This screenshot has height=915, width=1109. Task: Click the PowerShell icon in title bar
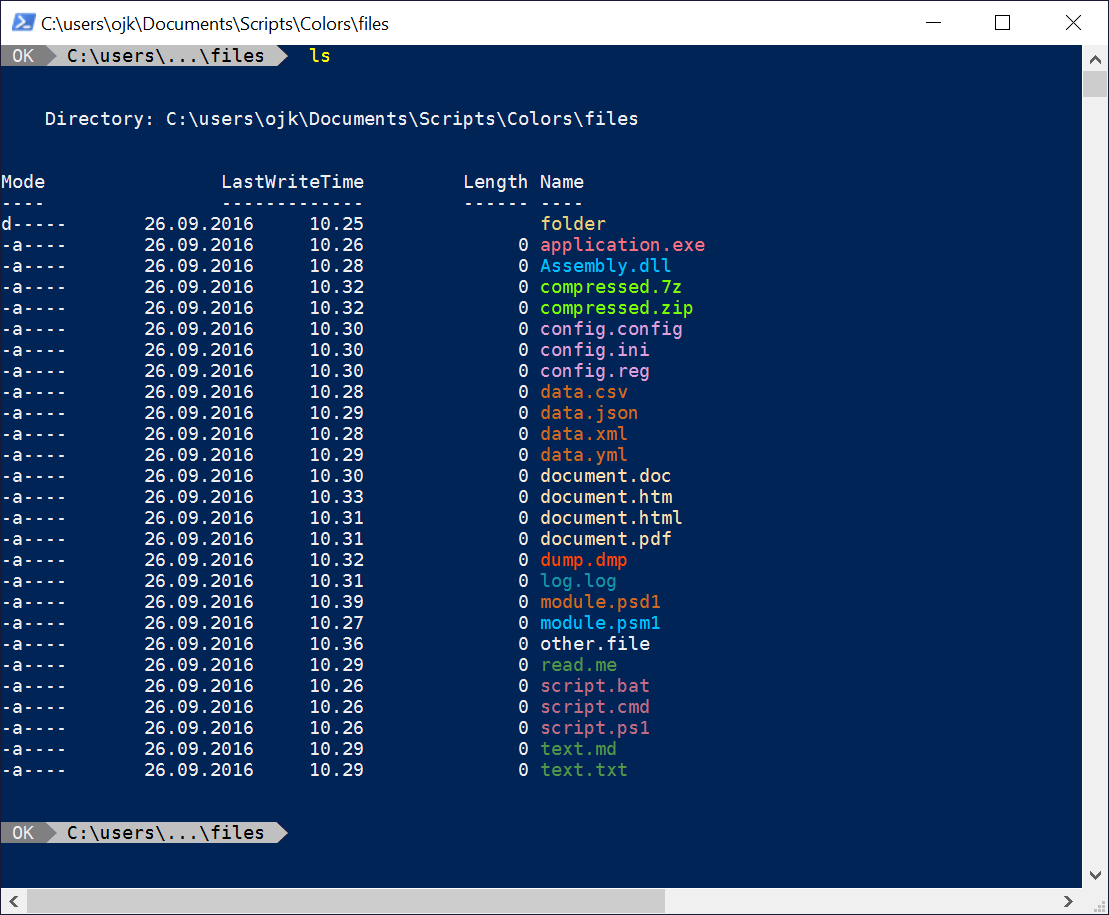23,23
